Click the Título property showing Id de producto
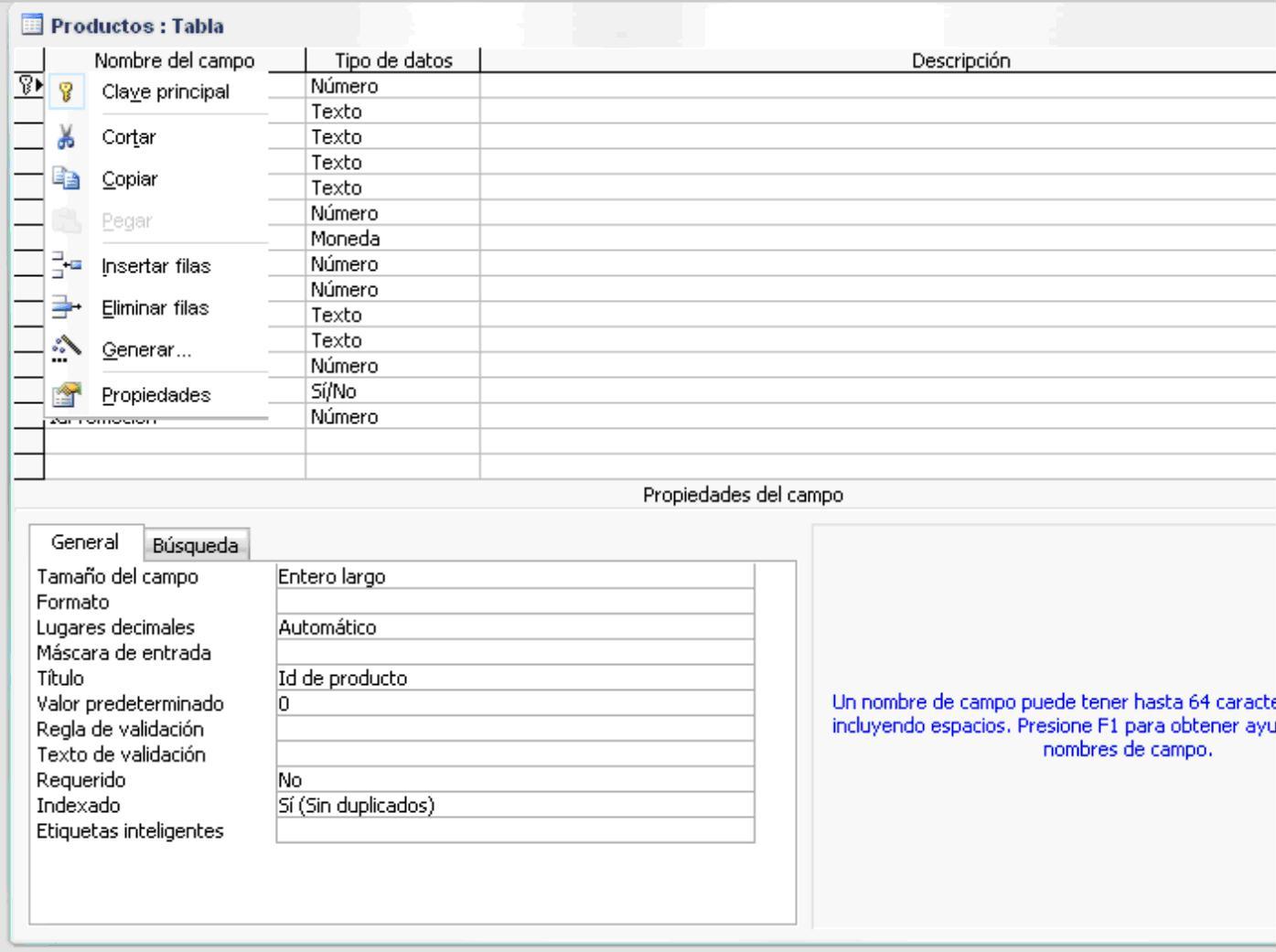 (512, 679)
